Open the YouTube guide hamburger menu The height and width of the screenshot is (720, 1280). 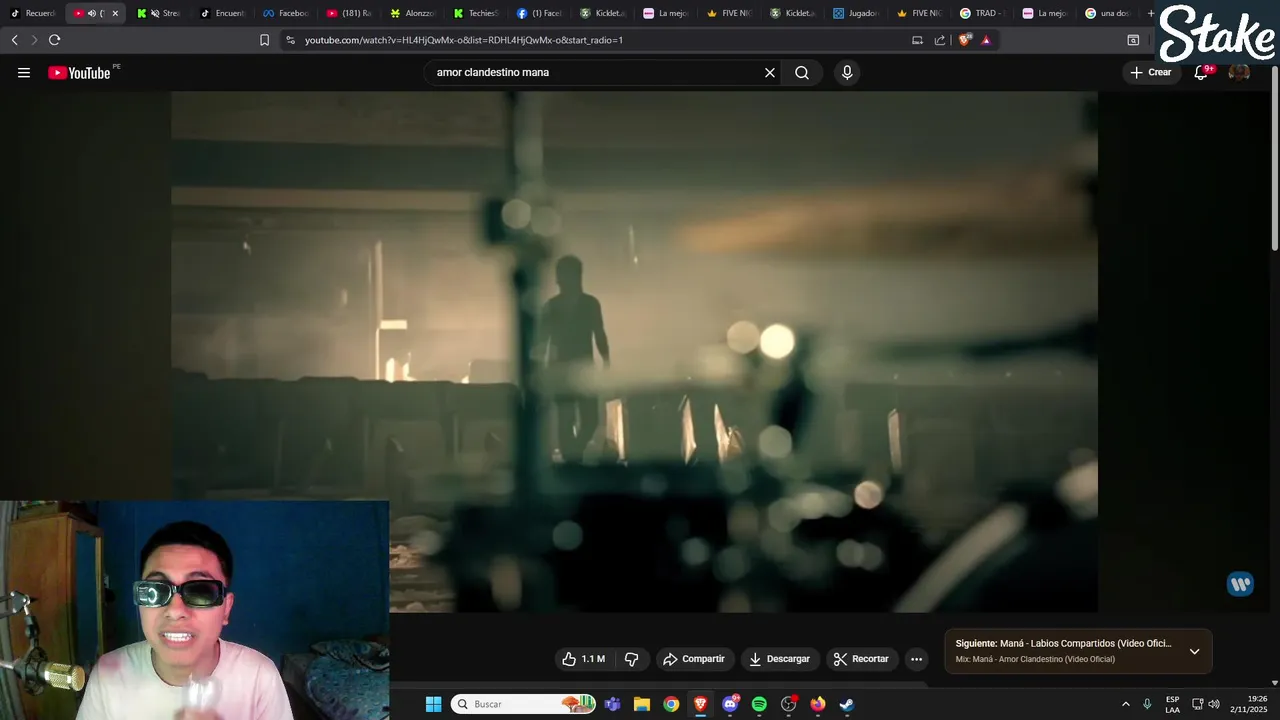click(24, 72)
